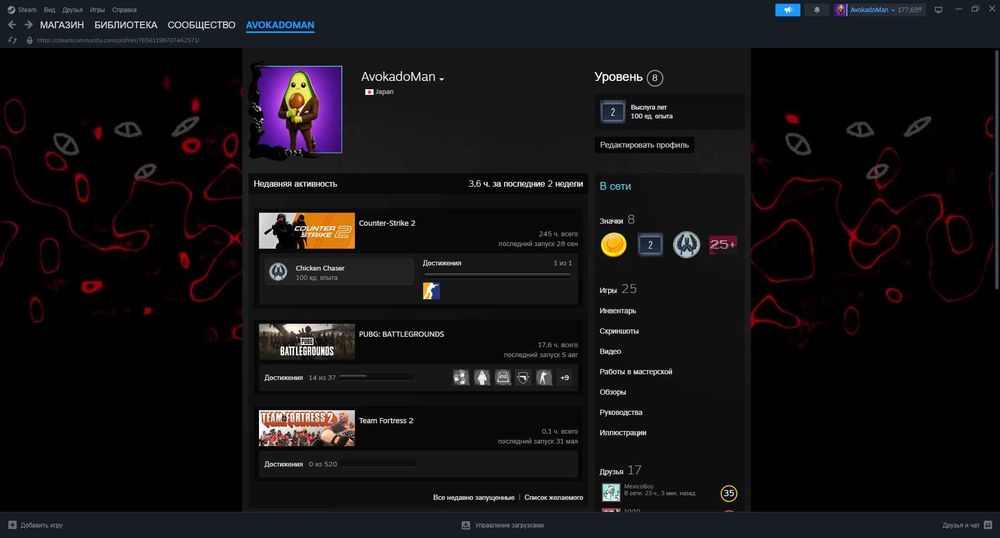1000x538 pixels.
Task: Open the Level 8 badge circle
Action: (654, 78)
